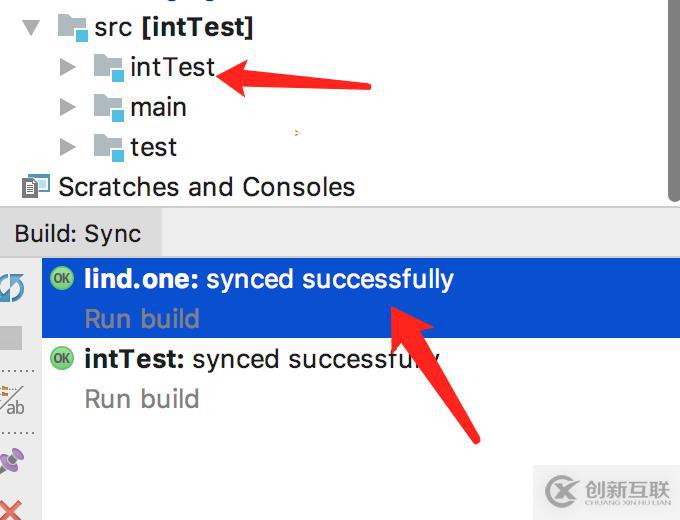Collapse the src [intTest] tree node

[x=31, y=27]
